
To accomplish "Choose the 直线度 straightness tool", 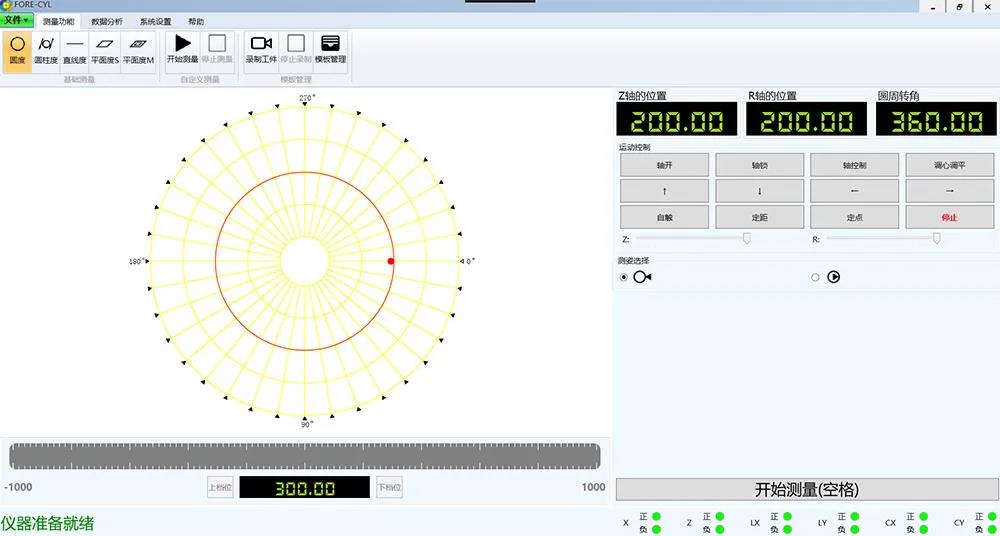I will 75,50.
